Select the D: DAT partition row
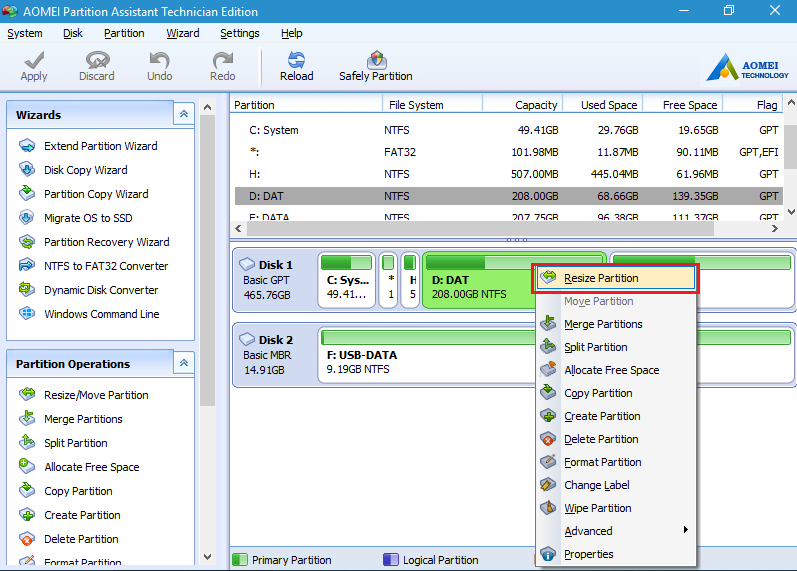The width and height of the screenshot is (797, 571). click(508, 196)
